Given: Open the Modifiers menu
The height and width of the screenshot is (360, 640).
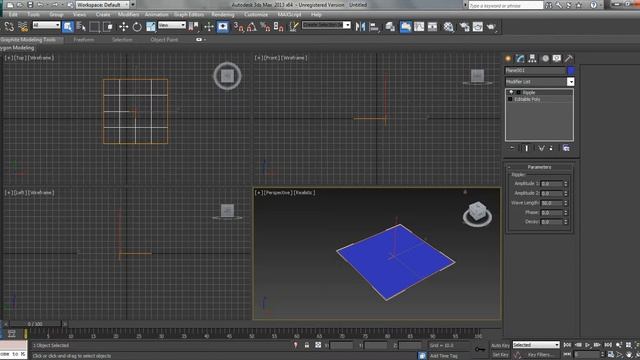Looking at the screenshot, I should (128, 15).
